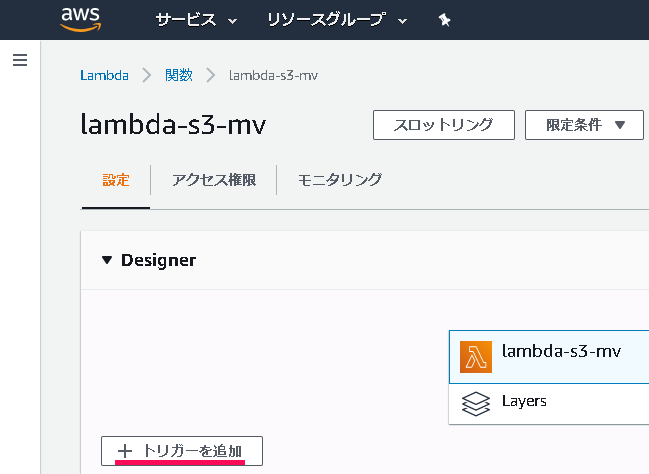Switch to the アクセス権限 tab
This screenshot has width=649, height=474.
214,180
